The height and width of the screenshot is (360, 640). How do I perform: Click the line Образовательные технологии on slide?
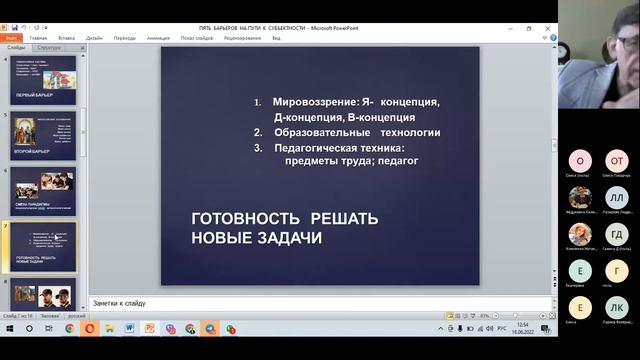click(357, 133)
